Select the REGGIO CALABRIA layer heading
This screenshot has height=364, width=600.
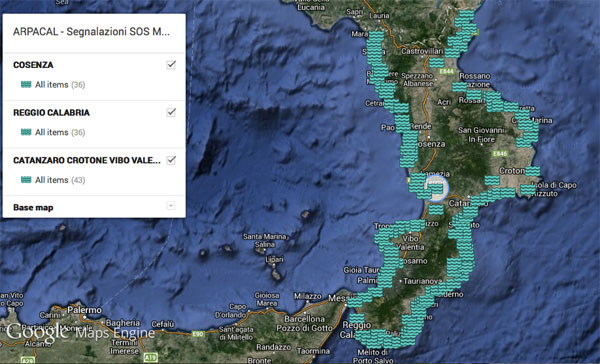point(51,113)
